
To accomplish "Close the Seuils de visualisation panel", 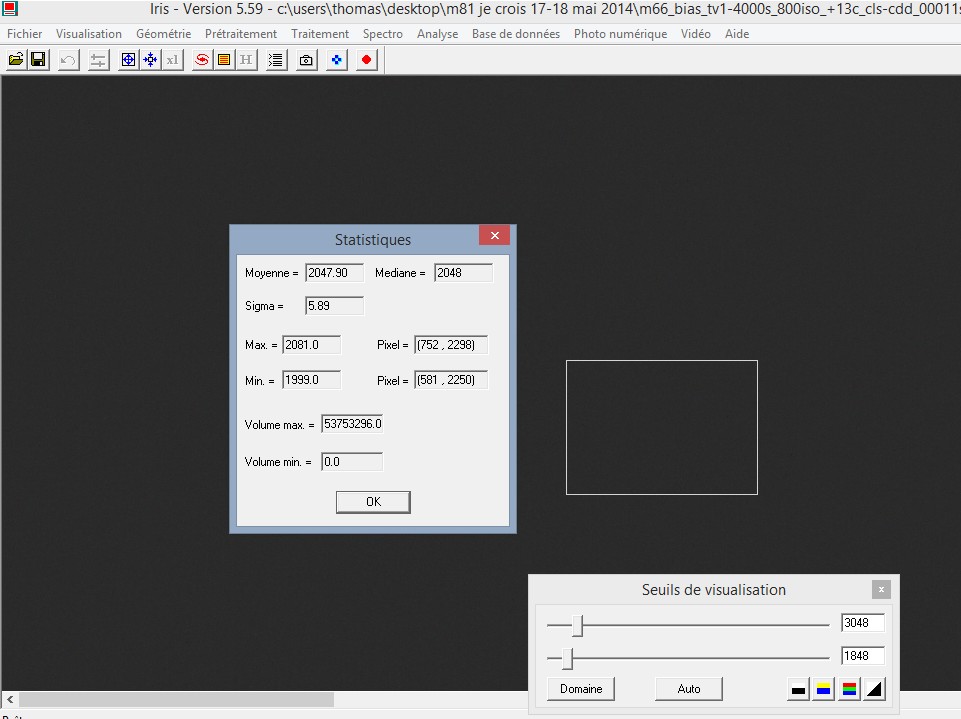I will (881, 590).
